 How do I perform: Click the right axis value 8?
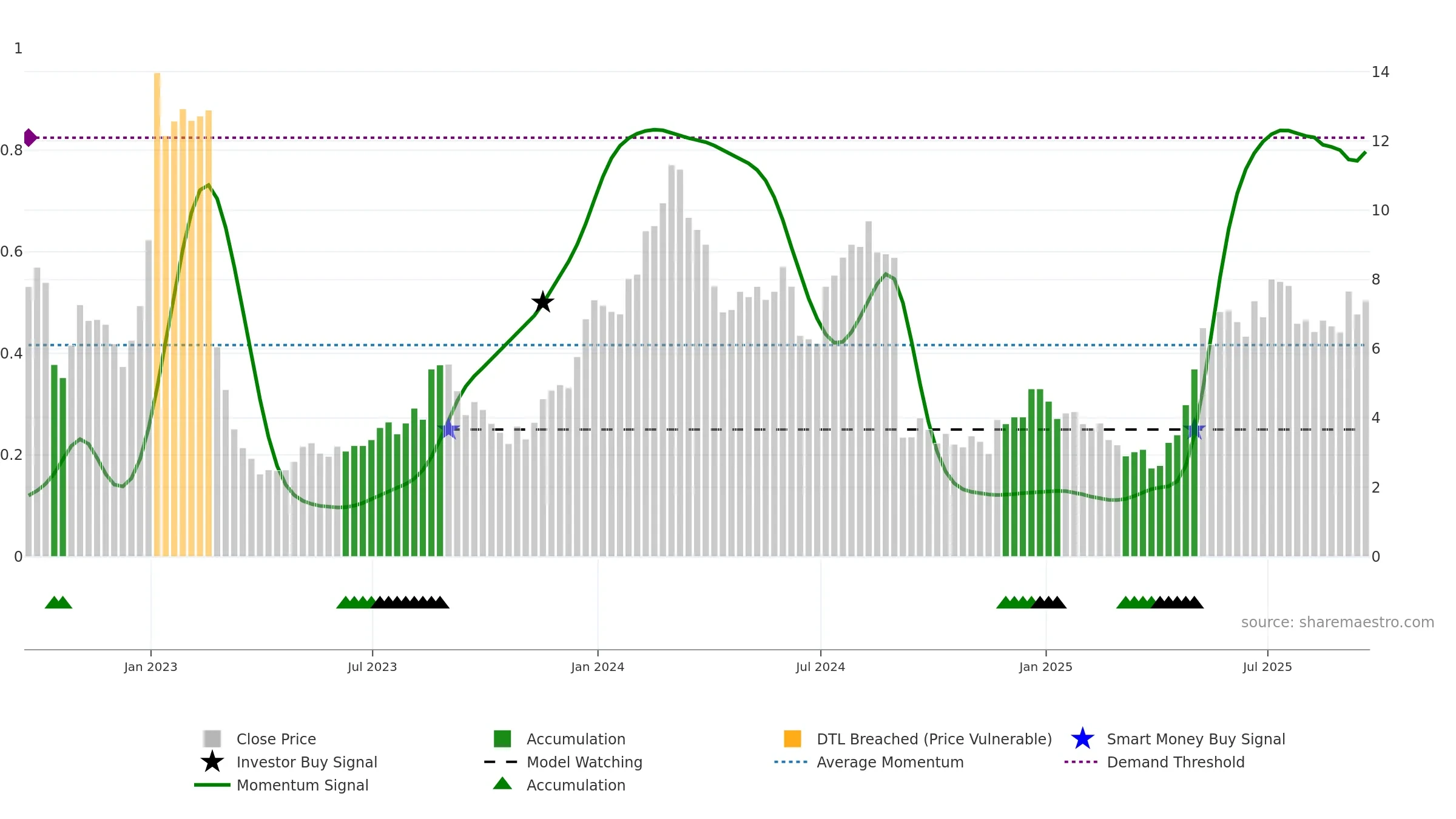tap(1376, 279)
